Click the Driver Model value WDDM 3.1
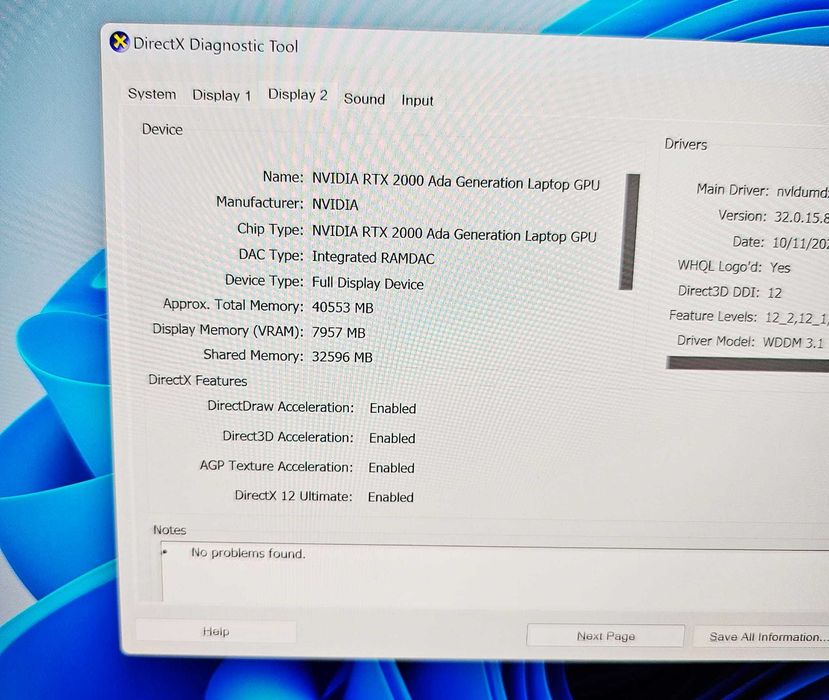The width and height of the screenshot is (829, 700). 793,343
